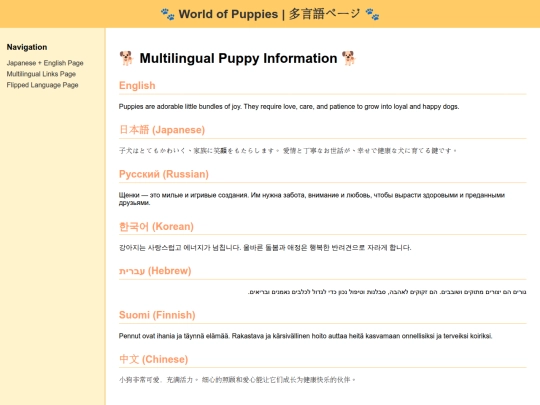
Task: Click the World of Puppies header title
Action: point(270,14)
